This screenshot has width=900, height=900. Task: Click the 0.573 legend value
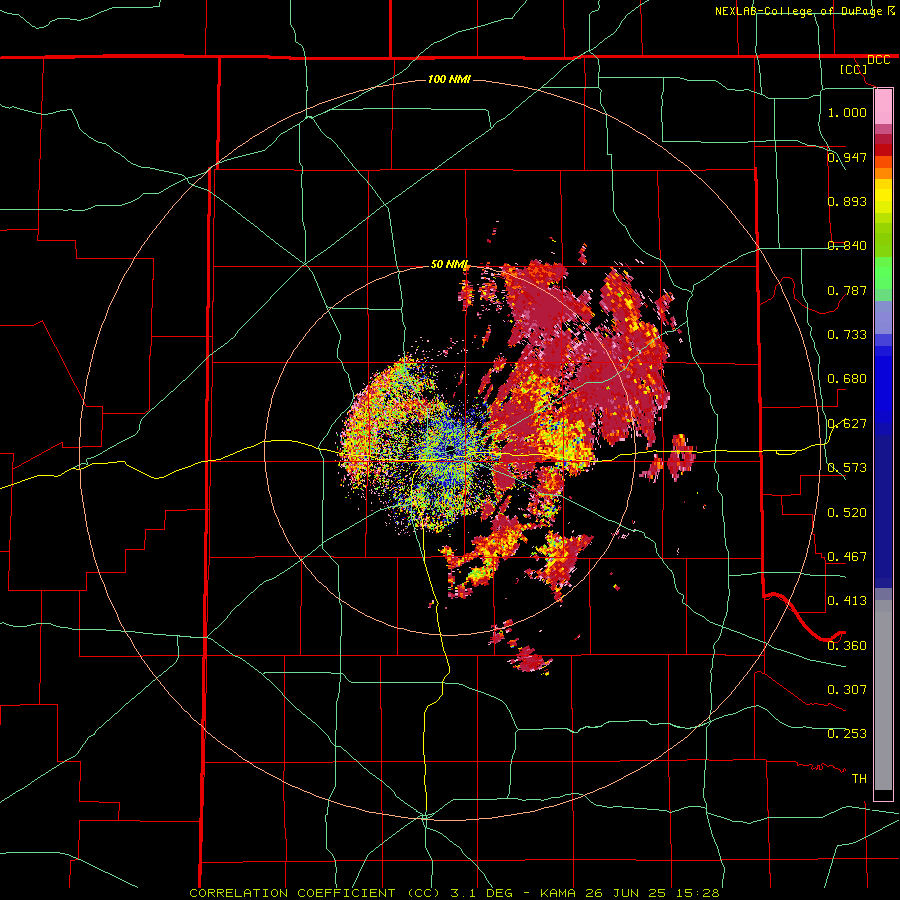[847, 467]
